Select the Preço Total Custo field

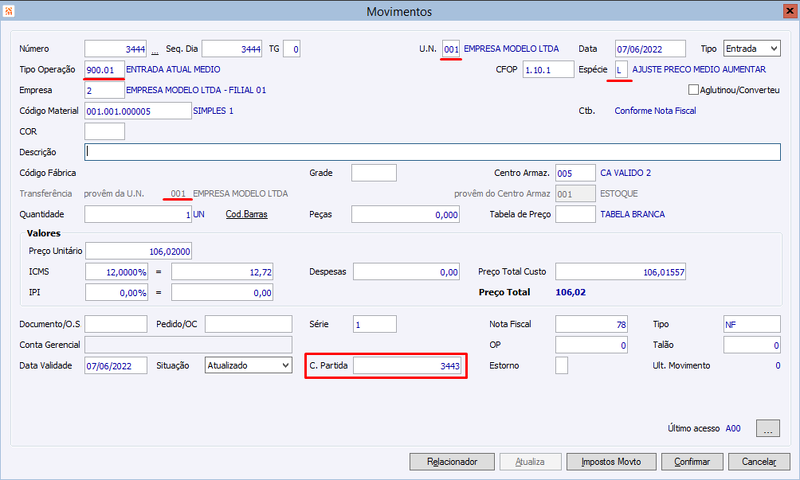[620, 271]
